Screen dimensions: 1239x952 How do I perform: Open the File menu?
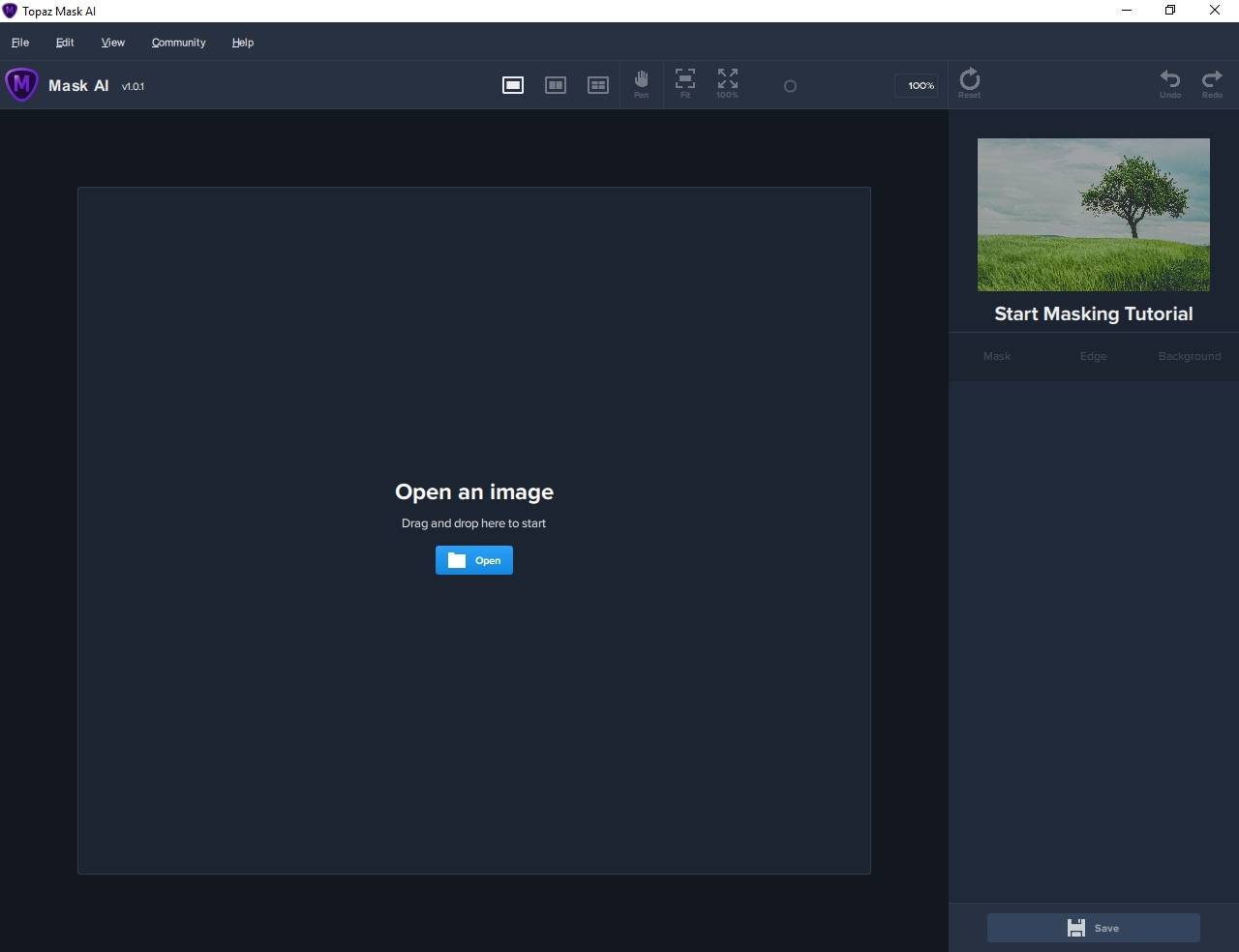pyautogui.click(x=20, y=43)
